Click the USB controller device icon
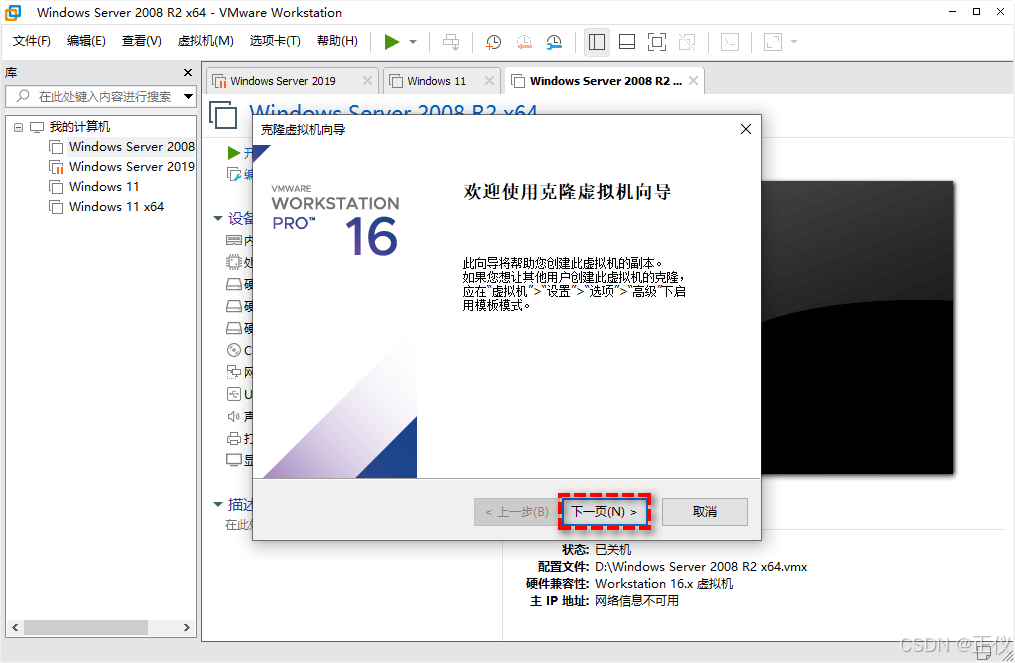Screen dimensions: 1015x663 click(x=234, y=394)
